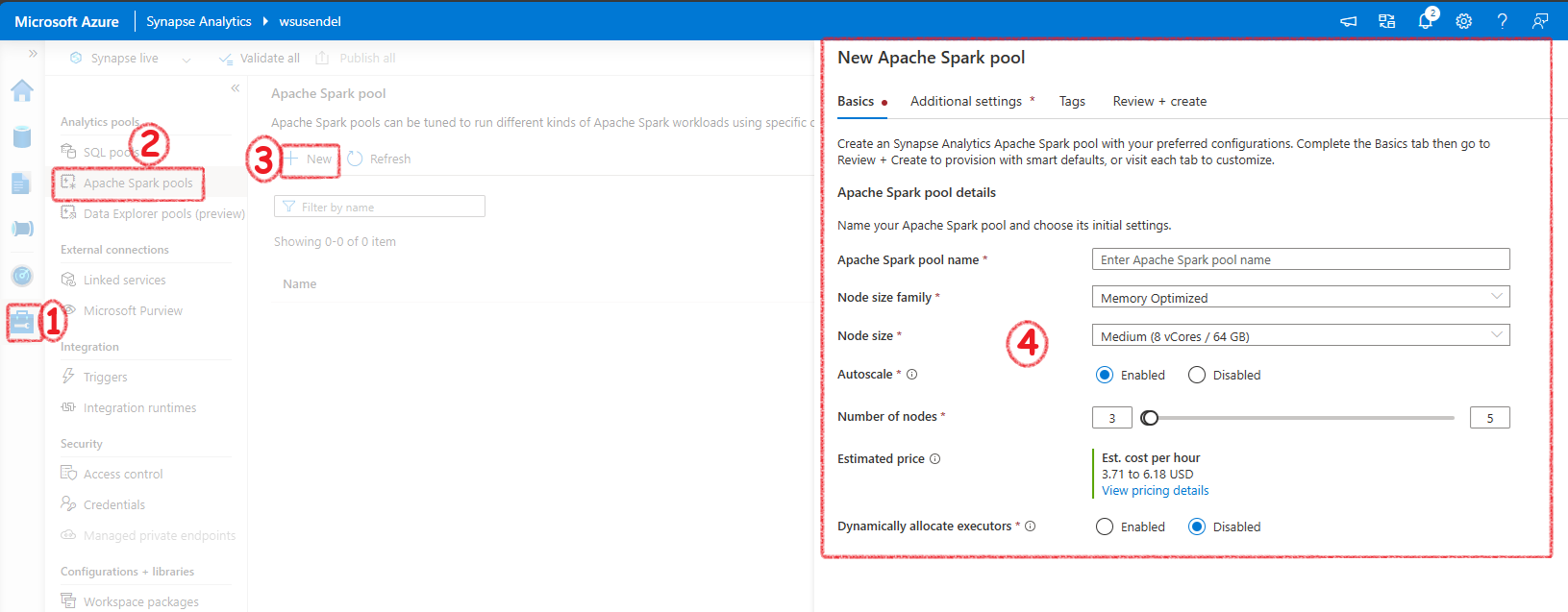Screen dimensions: 1568x612
Task: Open the Manage hub toolbox icon
Action: tap(22, 323)
